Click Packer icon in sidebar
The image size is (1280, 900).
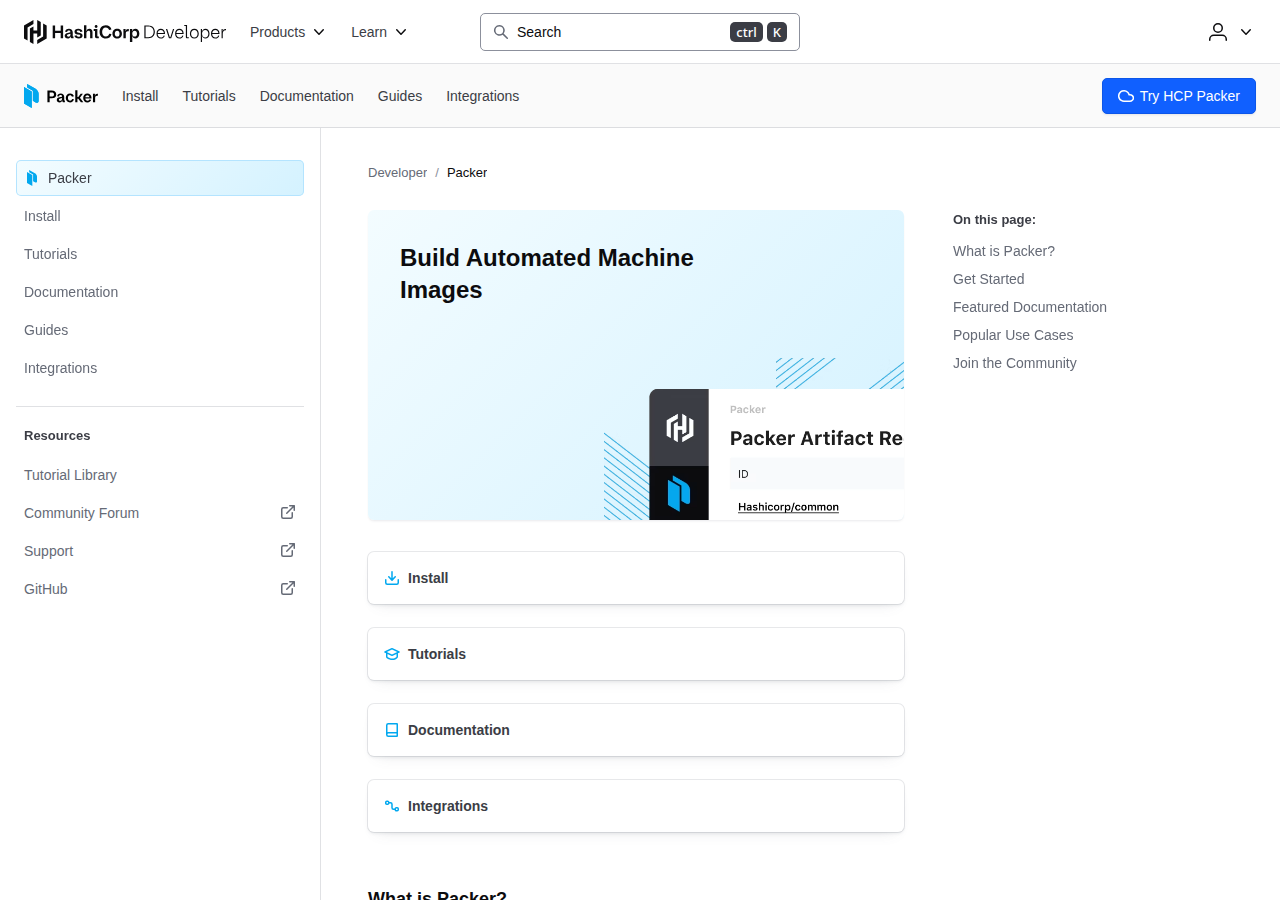(x=32, y=178)
